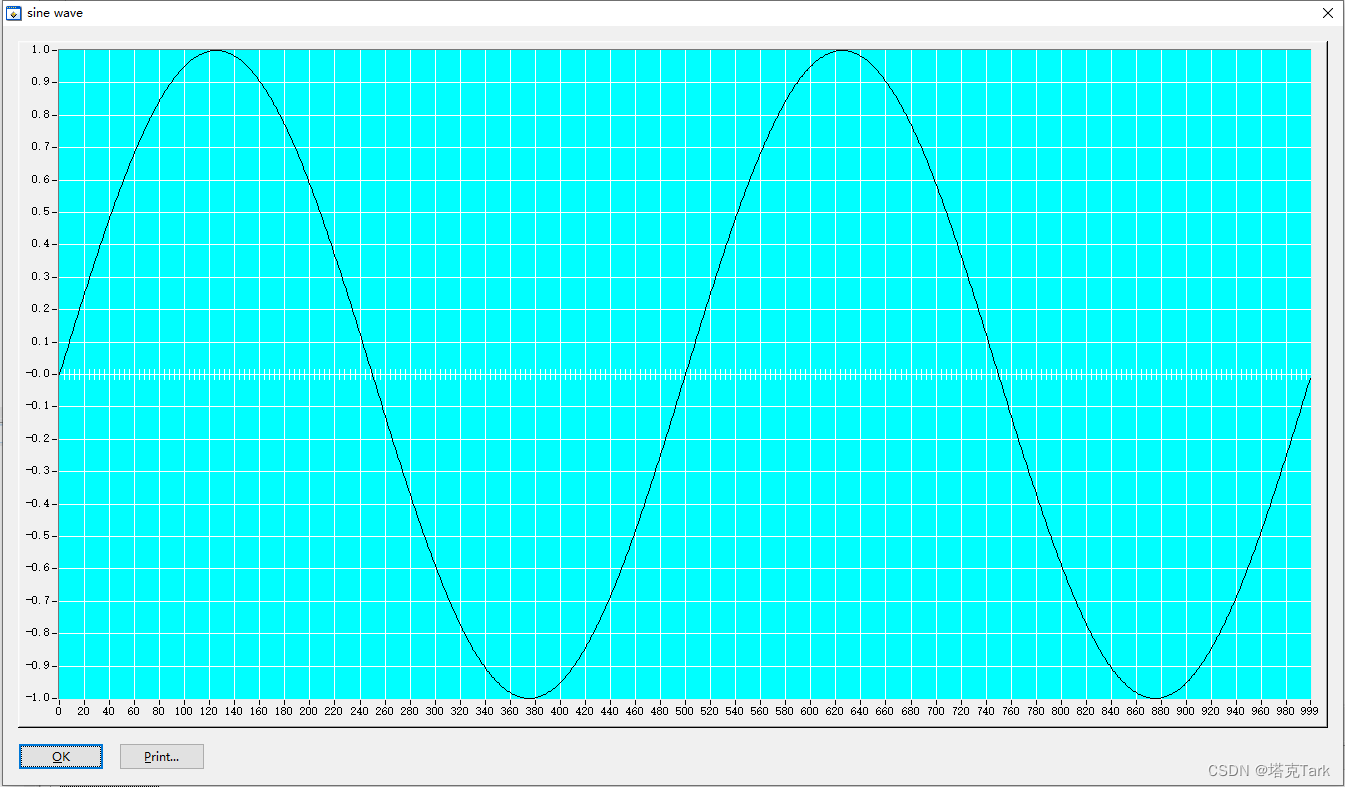Select y-axis label -0.9
Screen dimensions: 1345x787
pyautogui.click(x=37, y=665)
